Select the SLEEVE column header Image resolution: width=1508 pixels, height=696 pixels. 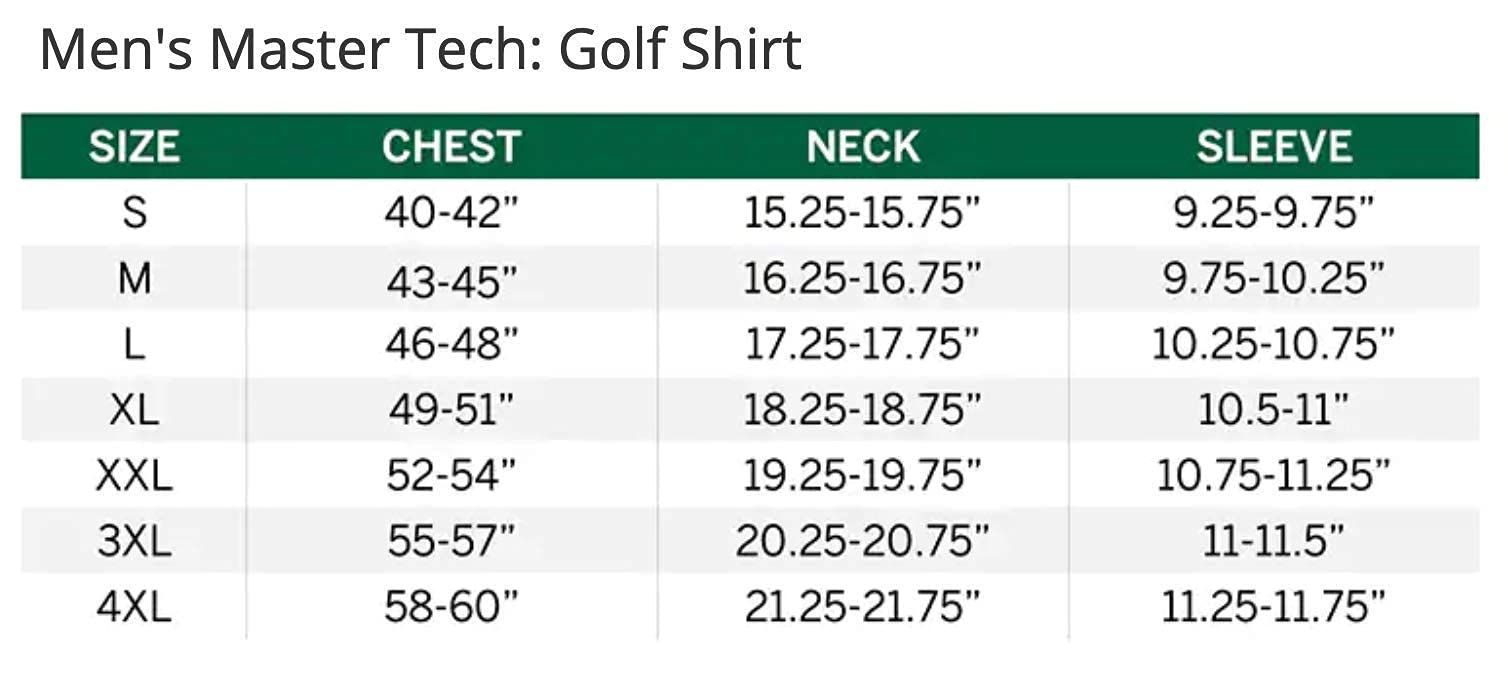(x=1274, y=147)
